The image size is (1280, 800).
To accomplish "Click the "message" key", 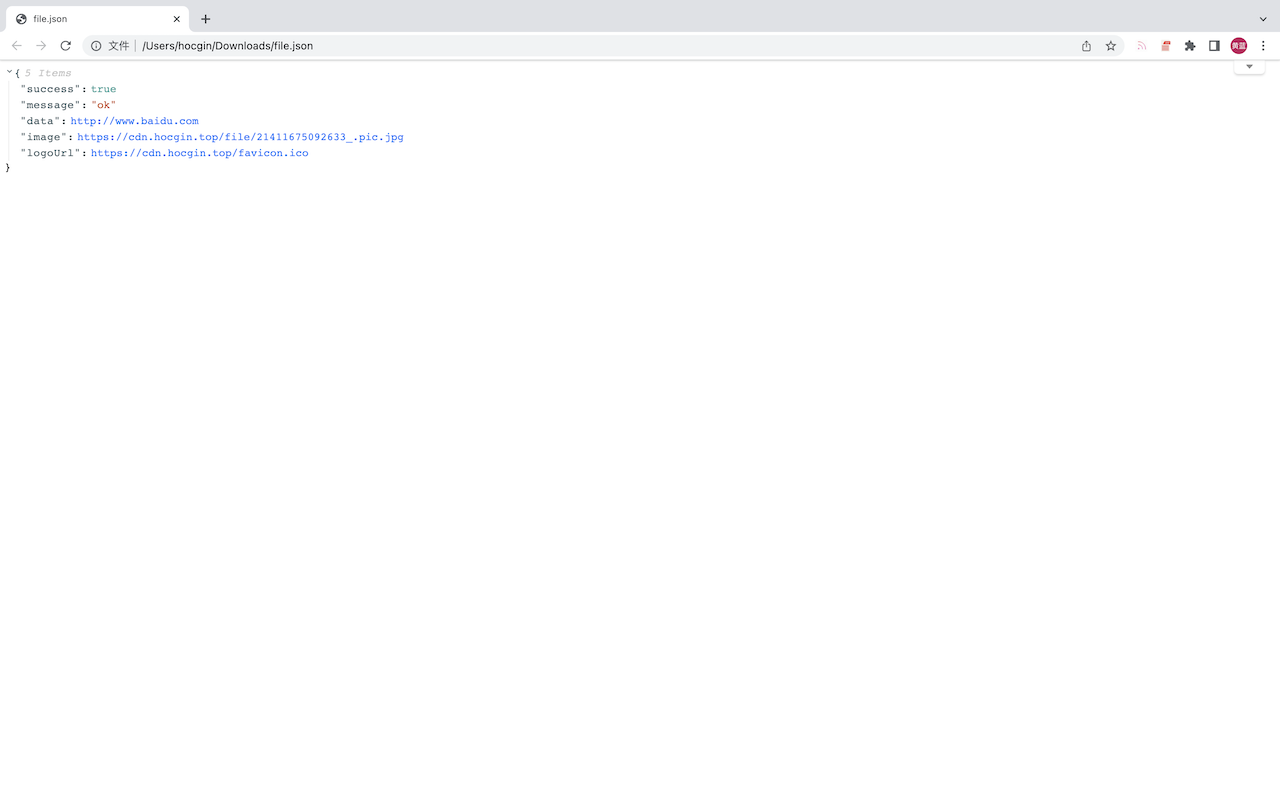I will pos(50,105).
